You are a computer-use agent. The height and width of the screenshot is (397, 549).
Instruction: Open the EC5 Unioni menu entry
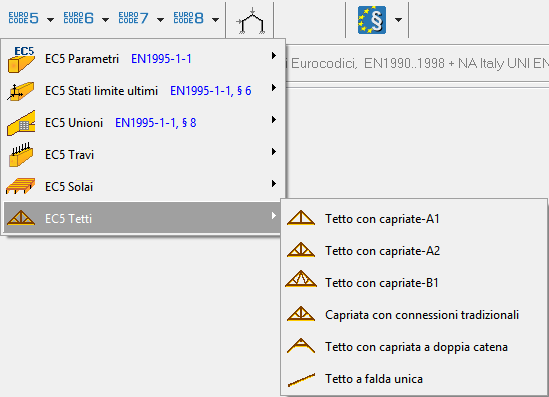click(143, 123)
